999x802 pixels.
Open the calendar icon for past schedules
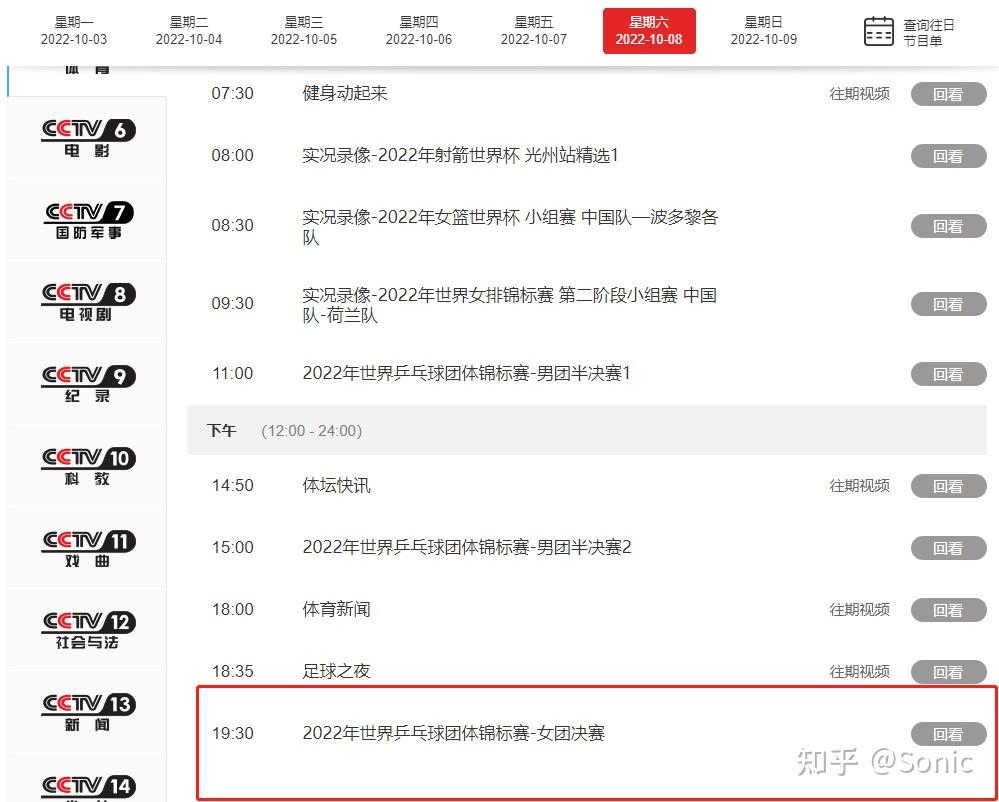tap(879, 31)
